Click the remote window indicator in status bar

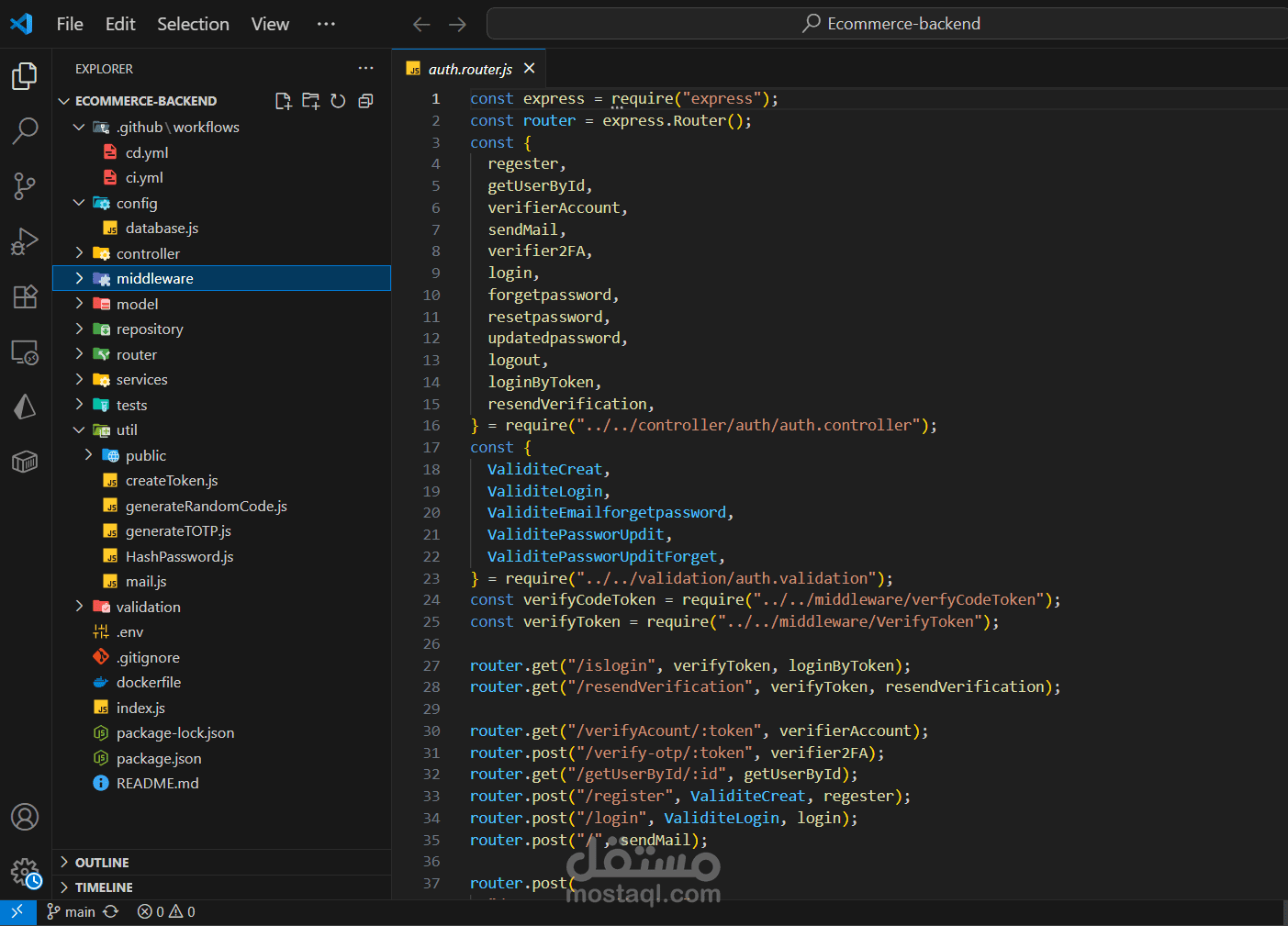pos(17,912)
